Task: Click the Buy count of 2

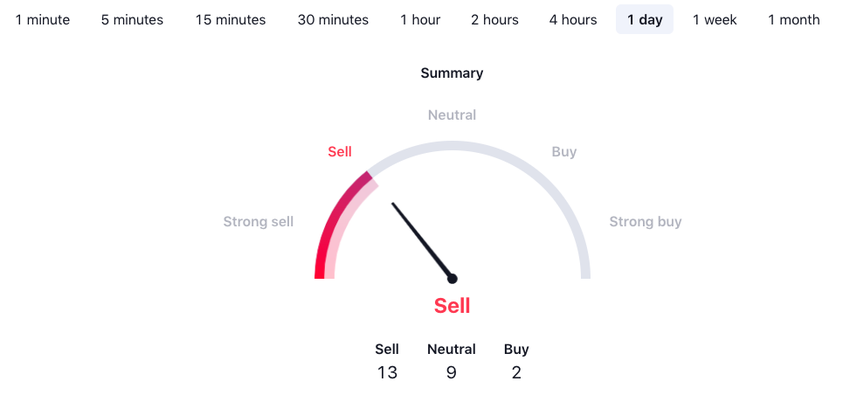Action: tap(516, 373)
